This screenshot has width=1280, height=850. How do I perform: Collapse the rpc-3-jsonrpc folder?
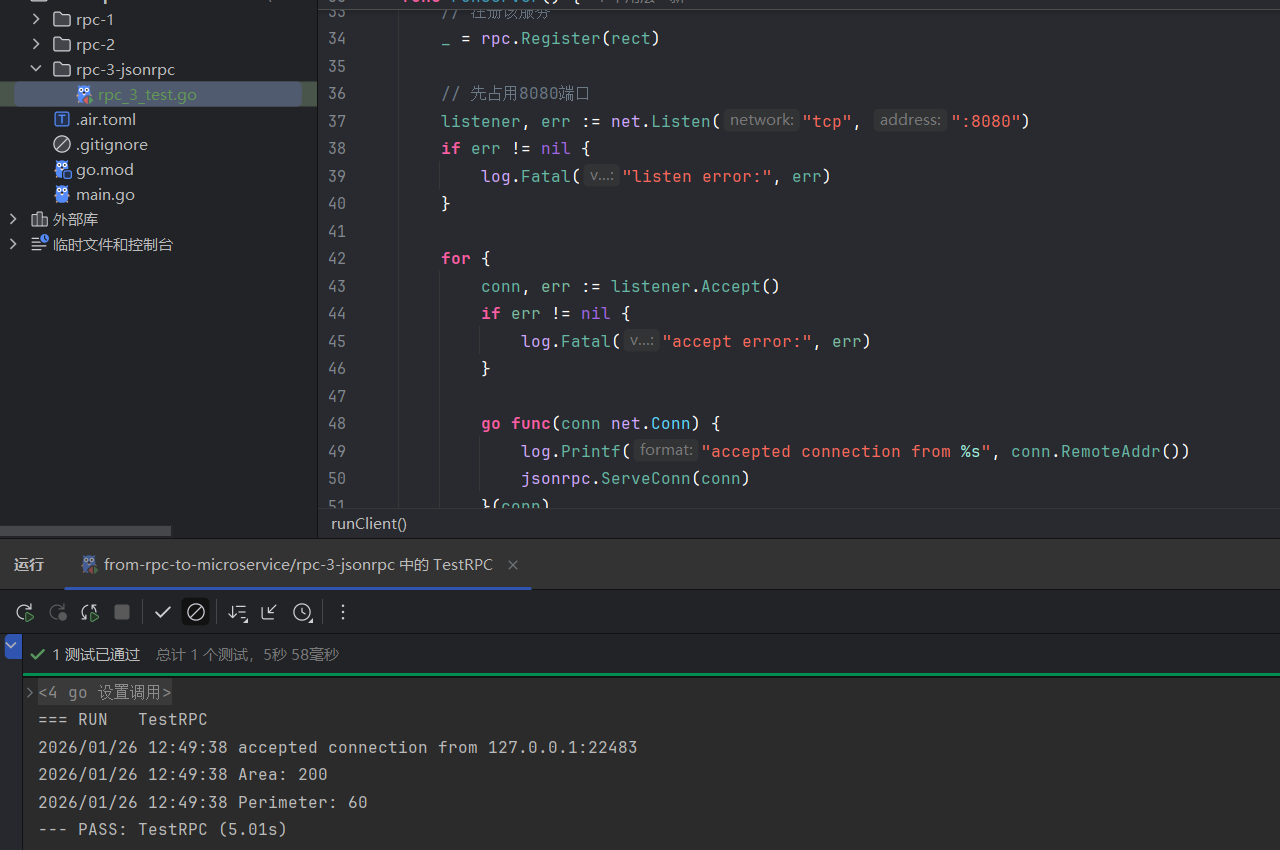pyautogui.click(x=36, y=69)
